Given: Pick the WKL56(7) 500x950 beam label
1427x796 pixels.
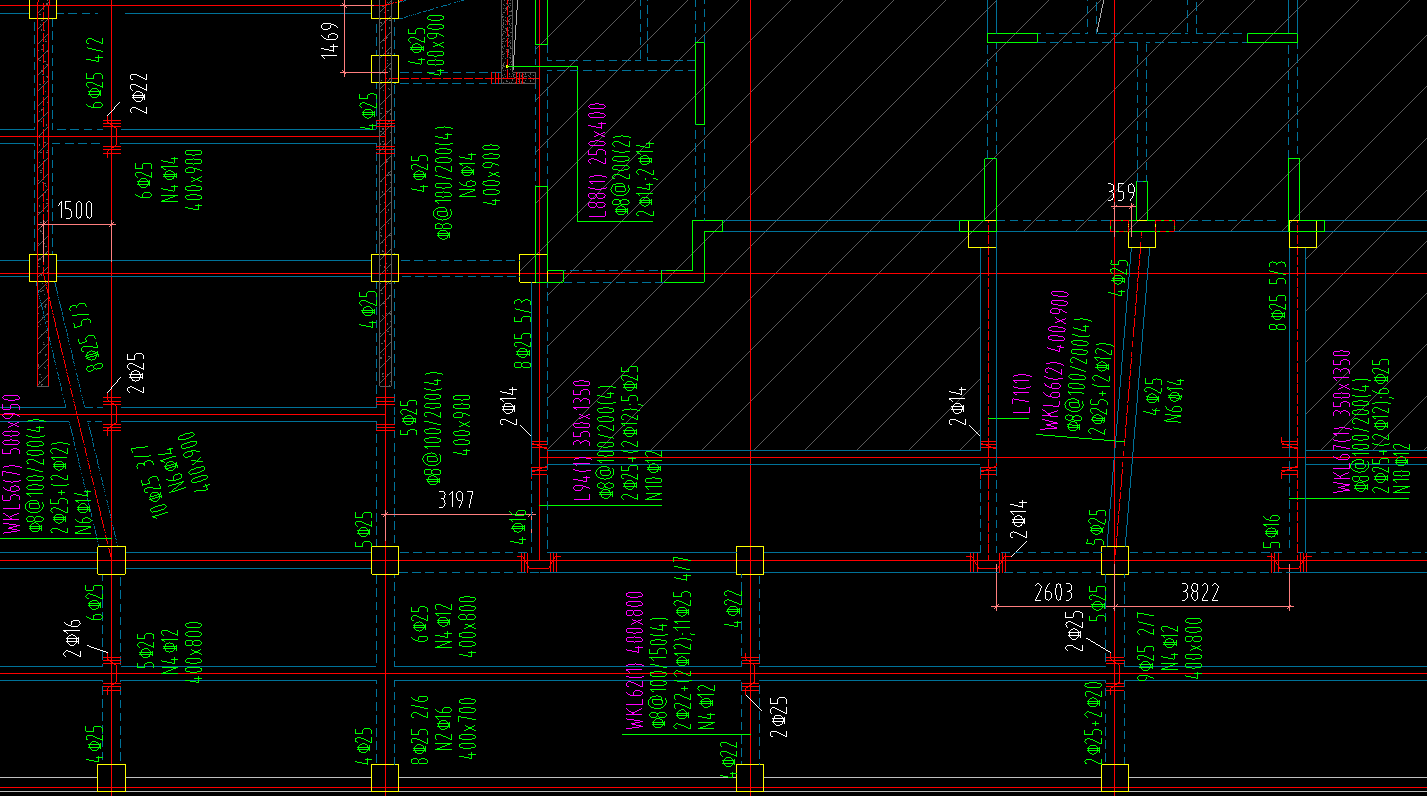Looking at the screenshot, I should [x=12, y=463].
